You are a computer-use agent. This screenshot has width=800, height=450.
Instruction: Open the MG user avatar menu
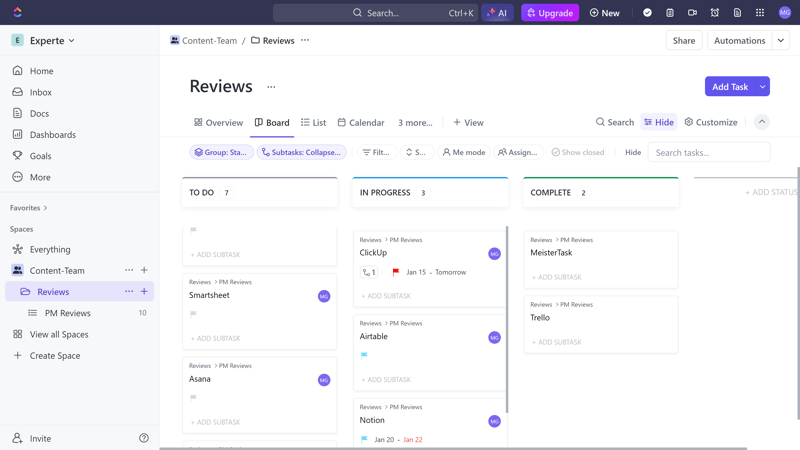click(785, 13)
